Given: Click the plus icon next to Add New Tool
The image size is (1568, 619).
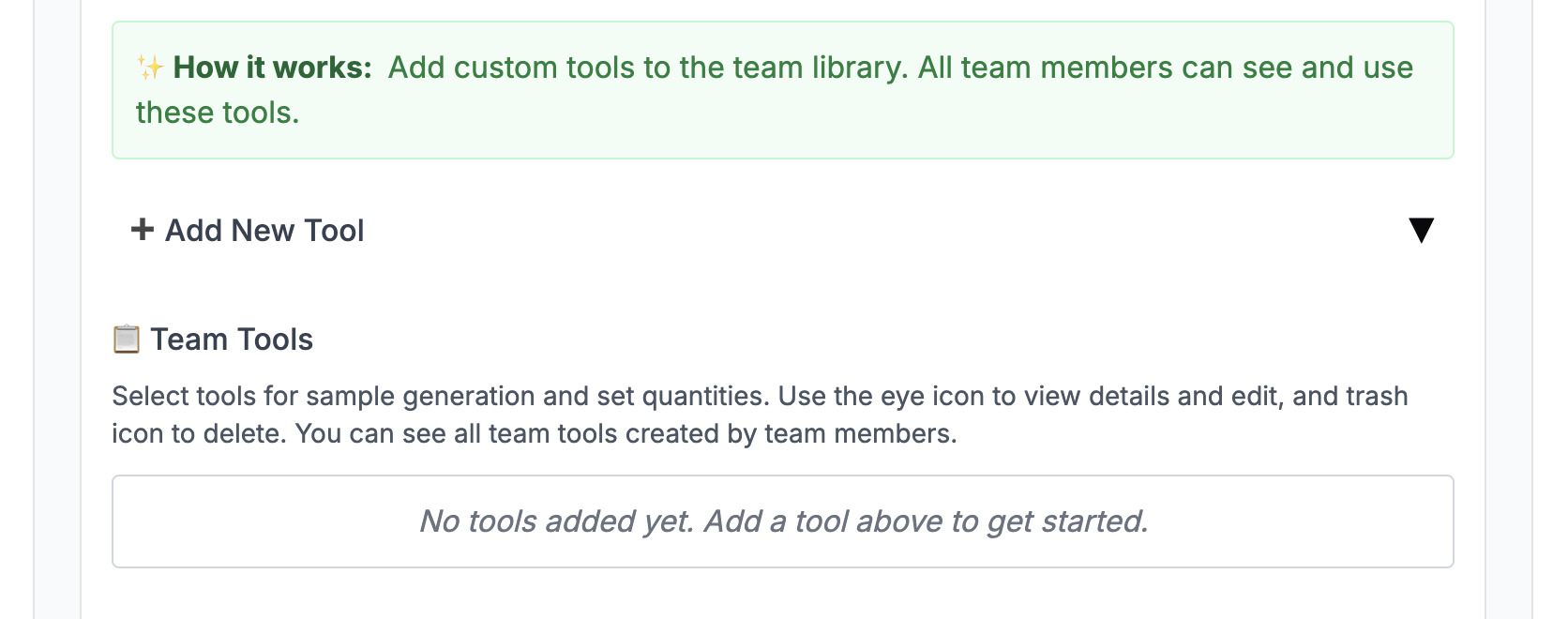Looking at the screenshot, I should click(141, 230).
